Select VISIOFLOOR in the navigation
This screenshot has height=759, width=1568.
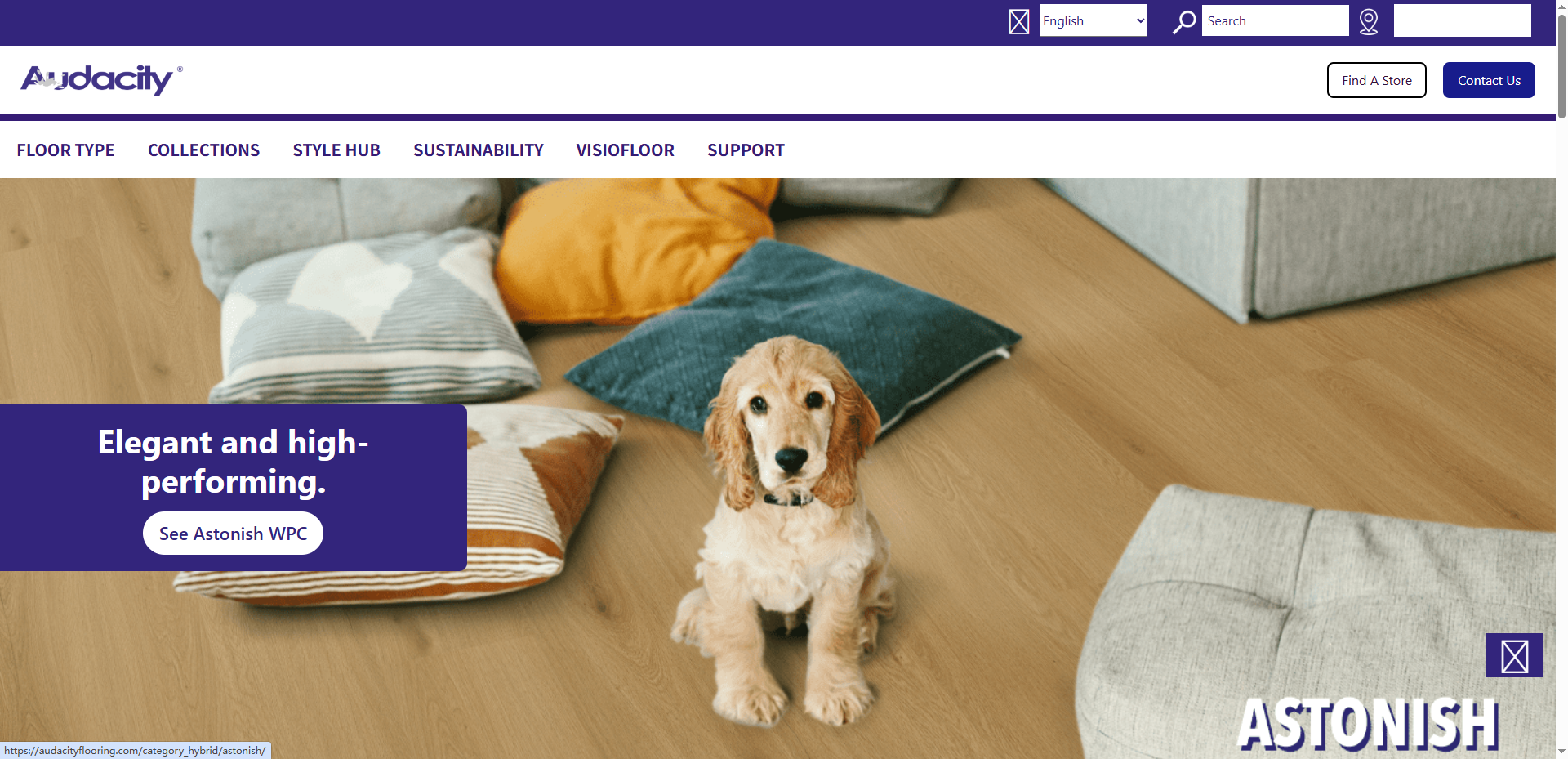(x=626, y=150)
